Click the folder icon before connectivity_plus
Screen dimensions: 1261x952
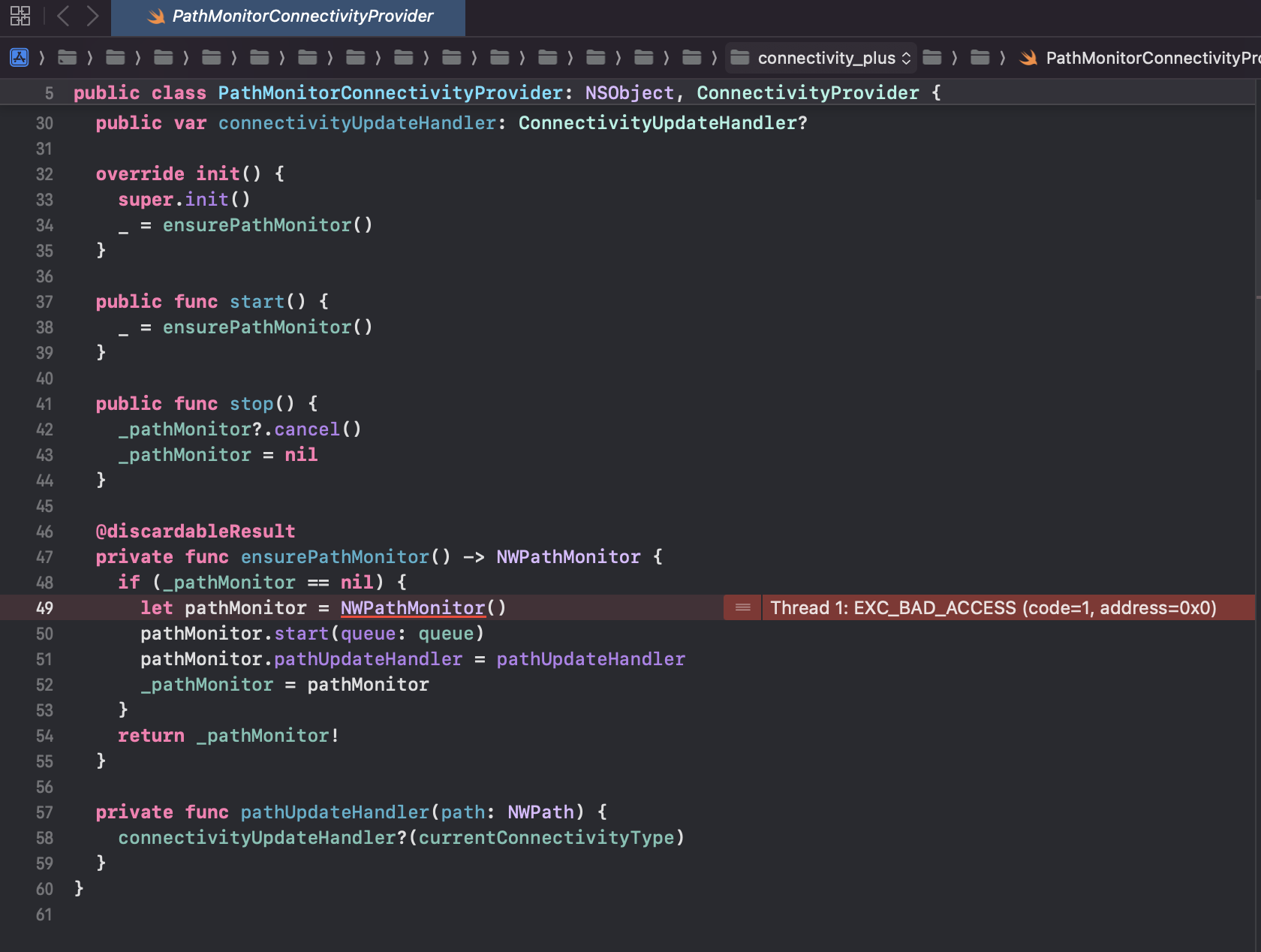point(739,57)
